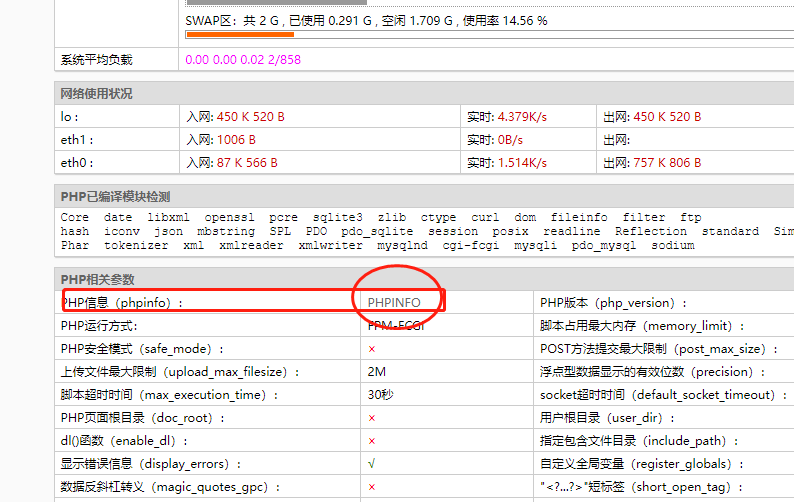Click the mbstring module name
This screenshot has height=502, width=794.
[226, 231]
